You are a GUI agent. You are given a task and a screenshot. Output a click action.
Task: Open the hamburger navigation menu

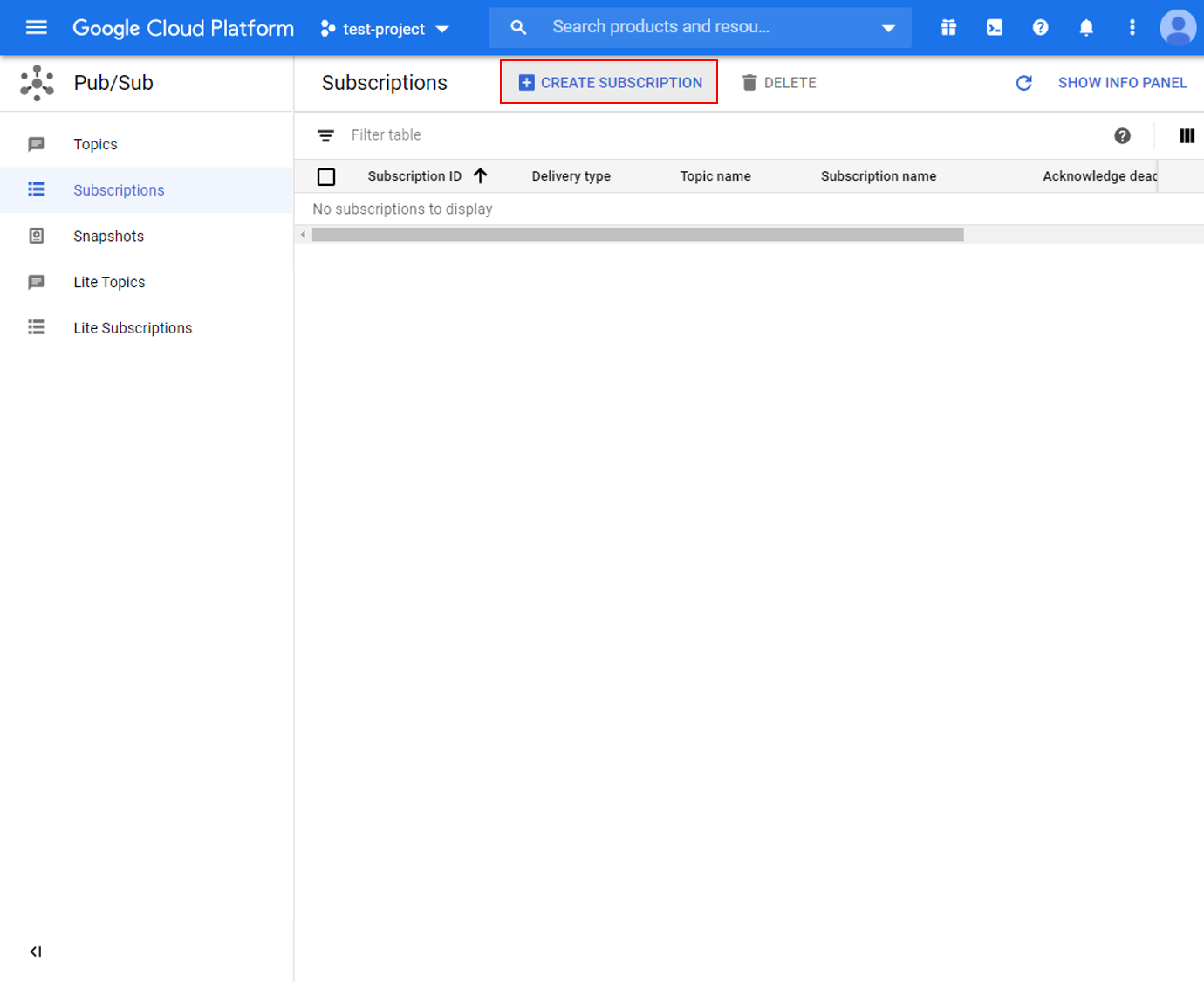[x=37, y=28]
